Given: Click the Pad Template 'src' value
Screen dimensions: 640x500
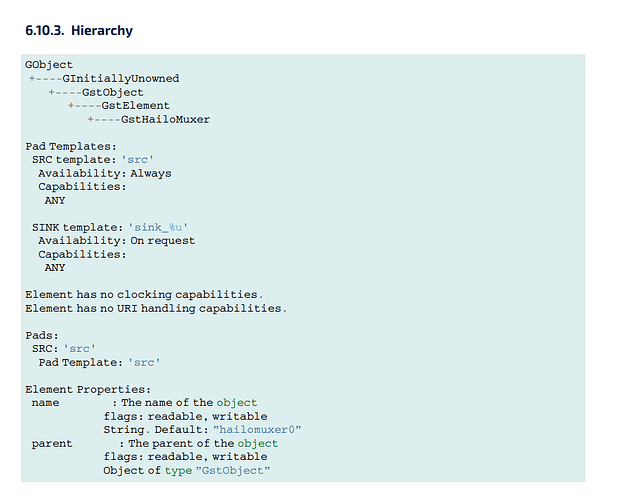Looking at the screenshot, I should click(146, 362).
